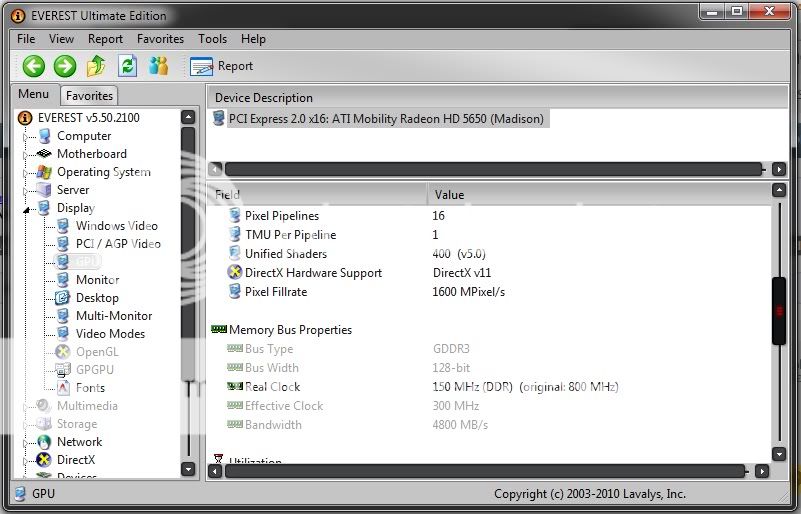Click the Motherboard chip icon in tree
This screenshot has height=514, width=801.
[x=44, y=153]
